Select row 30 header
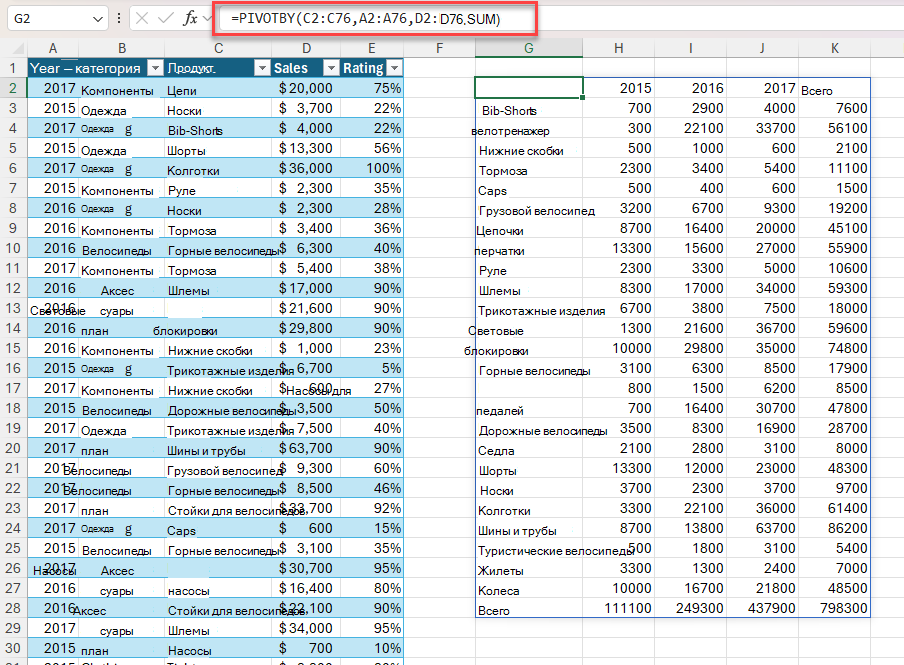Image resolution: width=904 pixels, height=665 pixels. pos(13,648)
